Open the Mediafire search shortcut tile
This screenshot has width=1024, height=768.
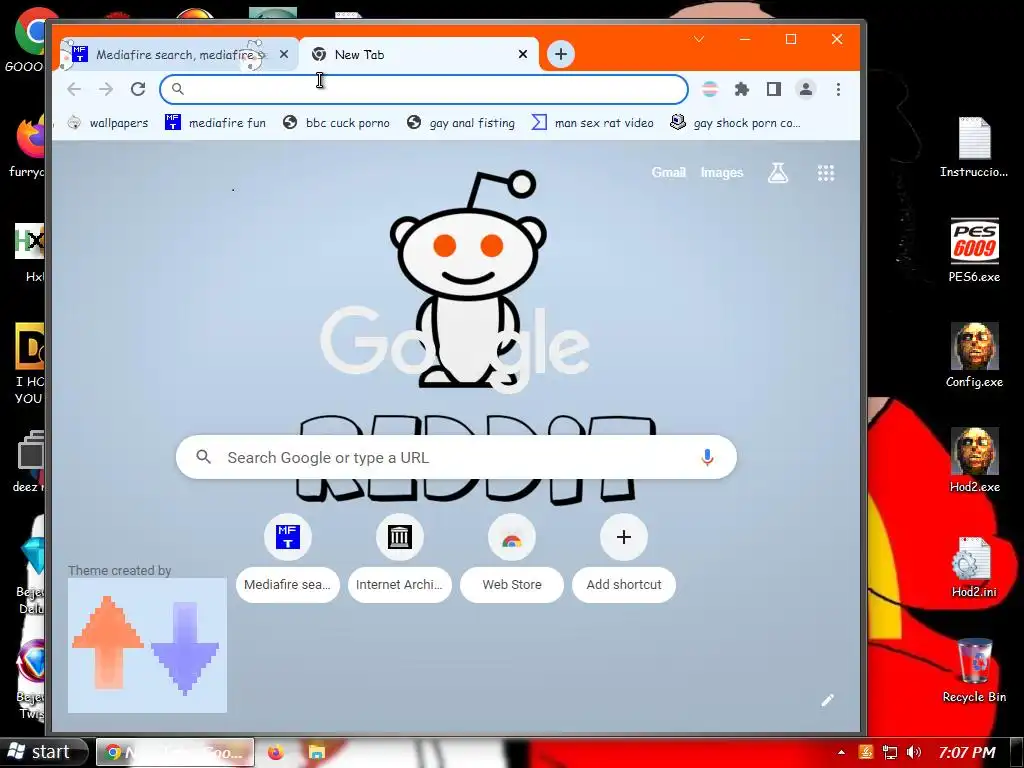pos(287,560)
